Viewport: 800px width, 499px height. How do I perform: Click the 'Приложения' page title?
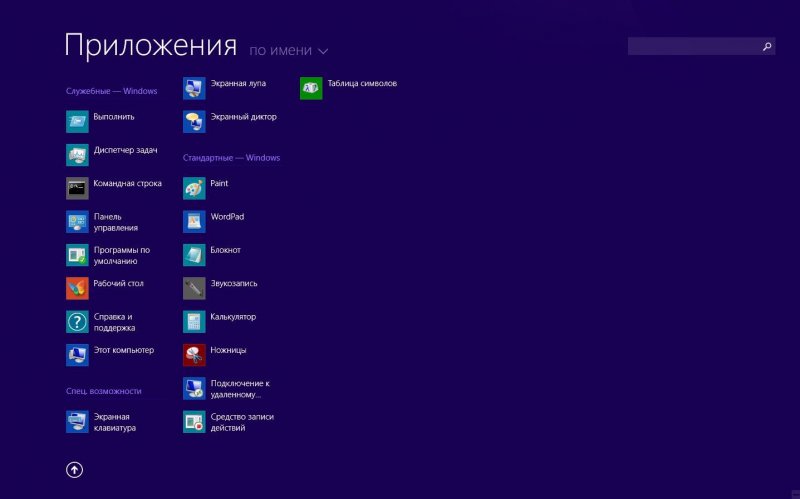pyautogui.click(x=151, y=45)
